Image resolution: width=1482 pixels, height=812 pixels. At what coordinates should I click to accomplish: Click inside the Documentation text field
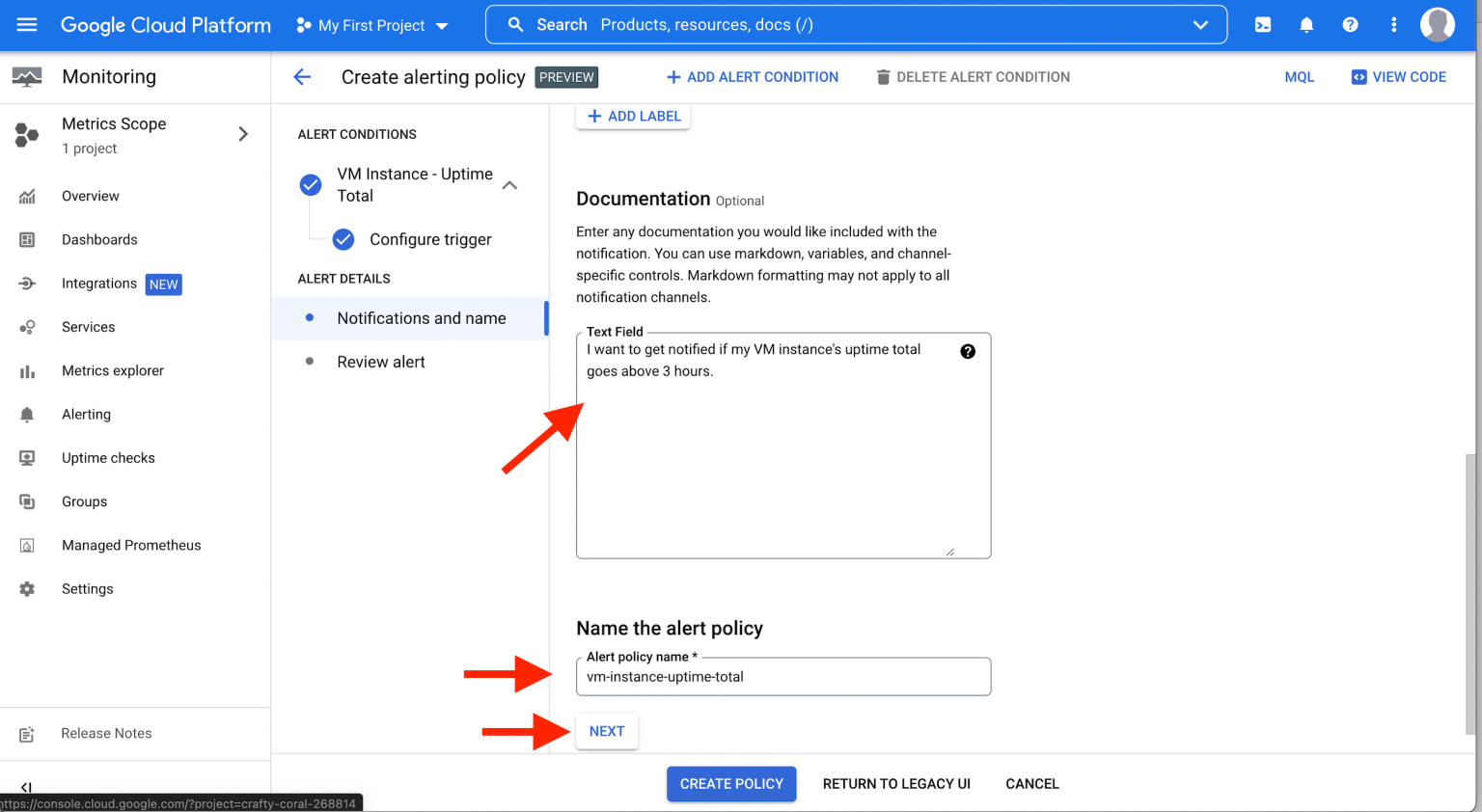click(783, 446)
